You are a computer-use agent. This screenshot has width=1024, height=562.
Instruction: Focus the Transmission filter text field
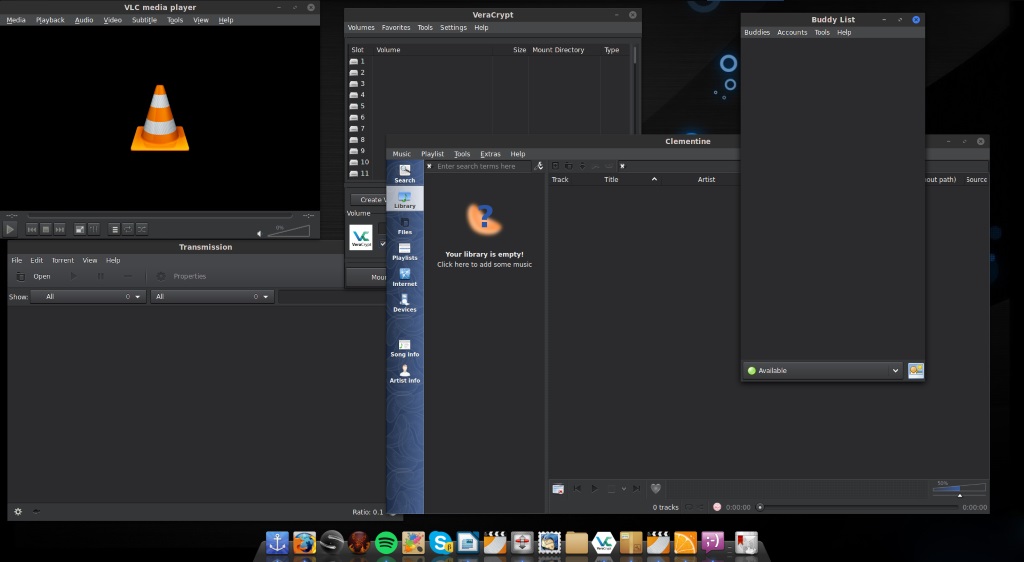pos(333,296)
